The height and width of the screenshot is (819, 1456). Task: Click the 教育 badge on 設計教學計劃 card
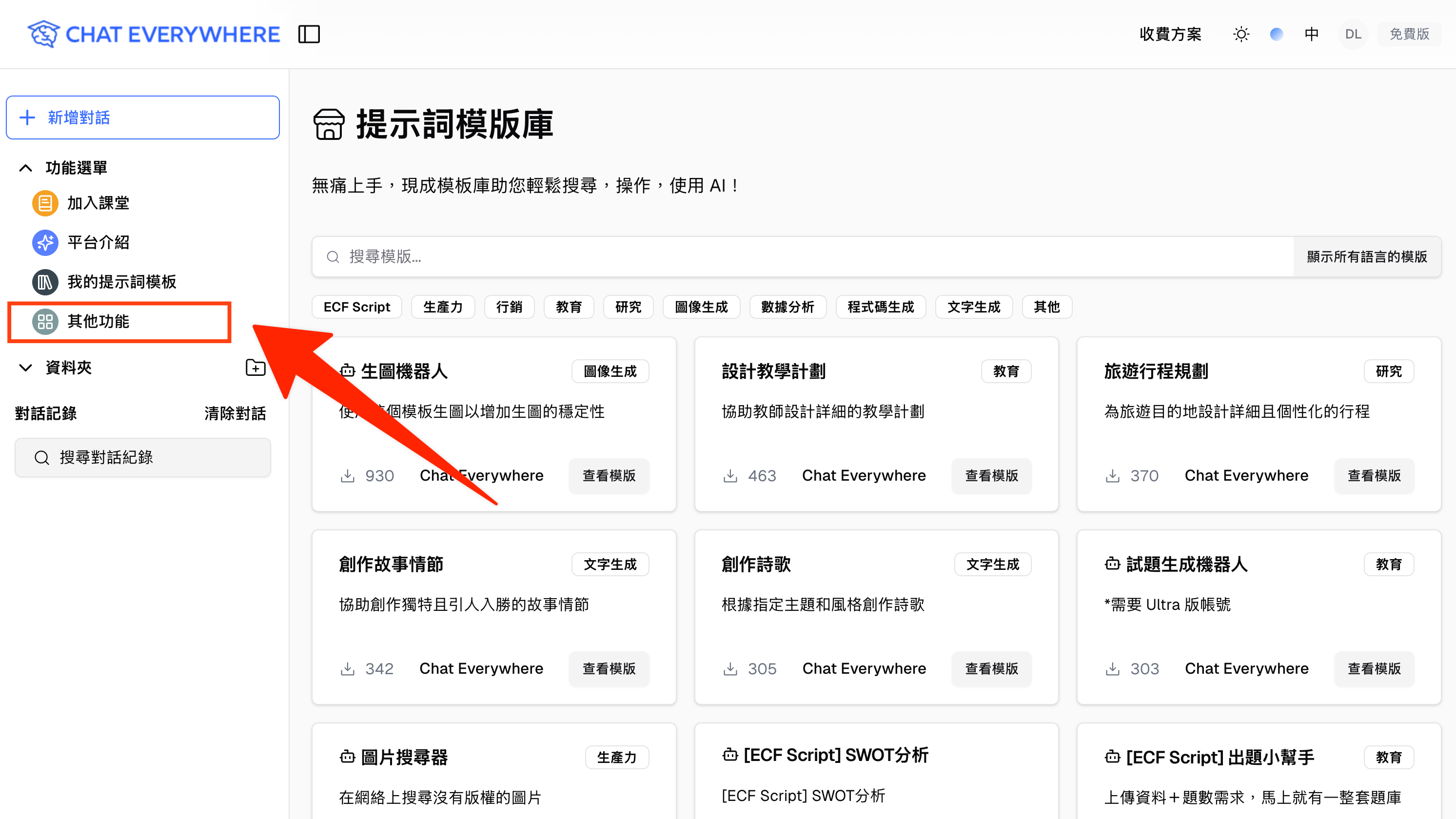coord(1006,371)
